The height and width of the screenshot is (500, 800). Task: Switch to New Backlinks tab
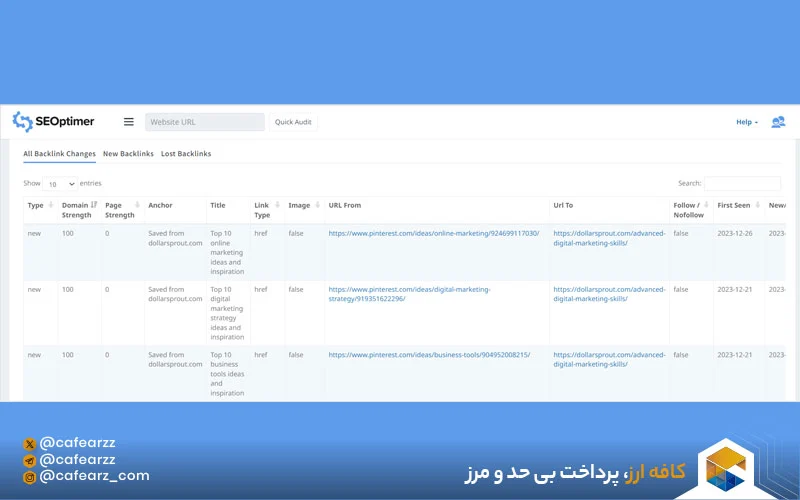(128, 154)
